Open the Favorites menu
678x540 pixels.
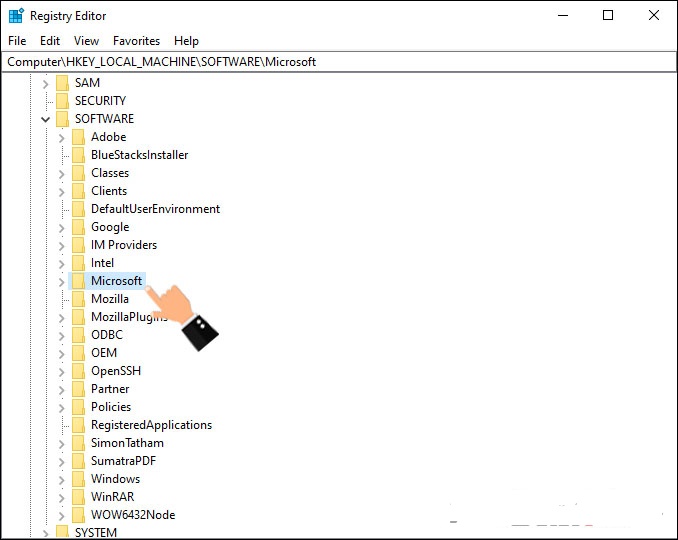click(136, 41)
